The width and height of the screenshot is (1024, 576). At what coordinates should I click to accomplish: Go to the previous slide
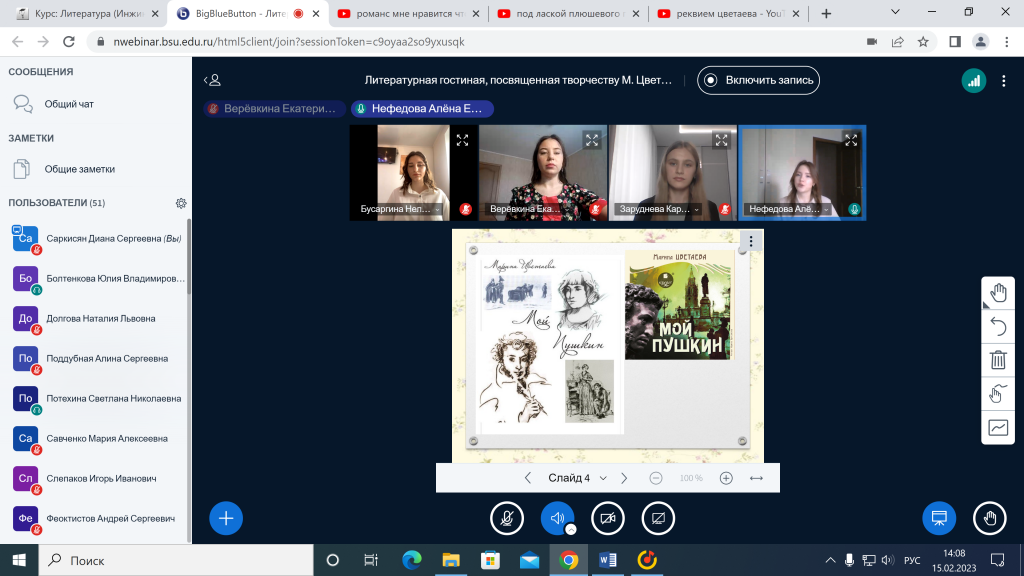[x=528, y=478]
